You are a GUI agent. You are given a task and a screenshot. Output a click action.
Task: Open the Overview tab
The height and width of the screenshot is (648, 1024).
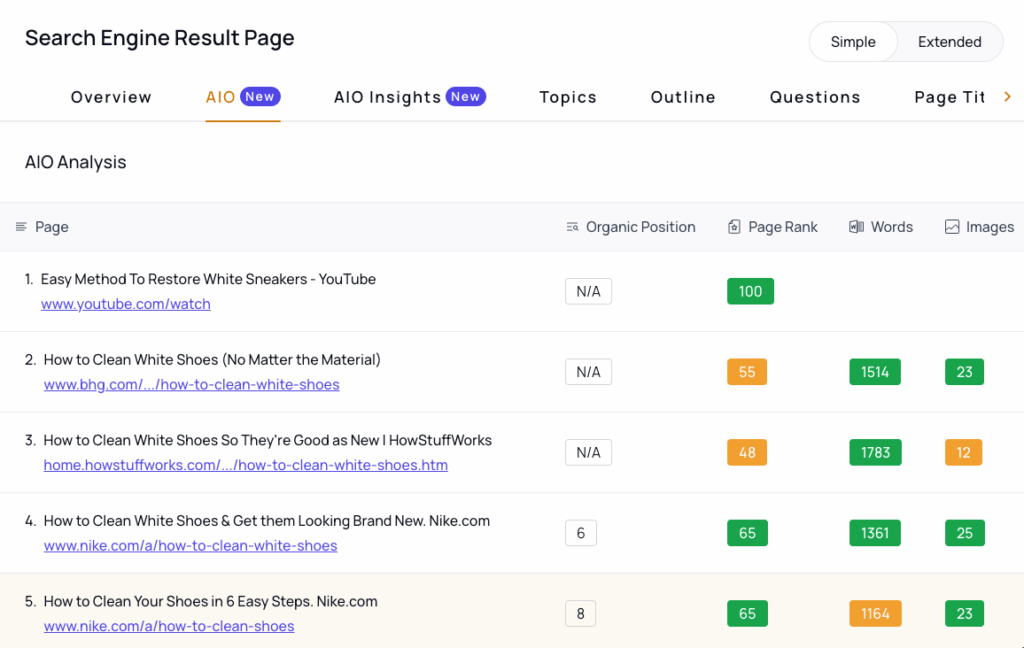tap(111, 97)
